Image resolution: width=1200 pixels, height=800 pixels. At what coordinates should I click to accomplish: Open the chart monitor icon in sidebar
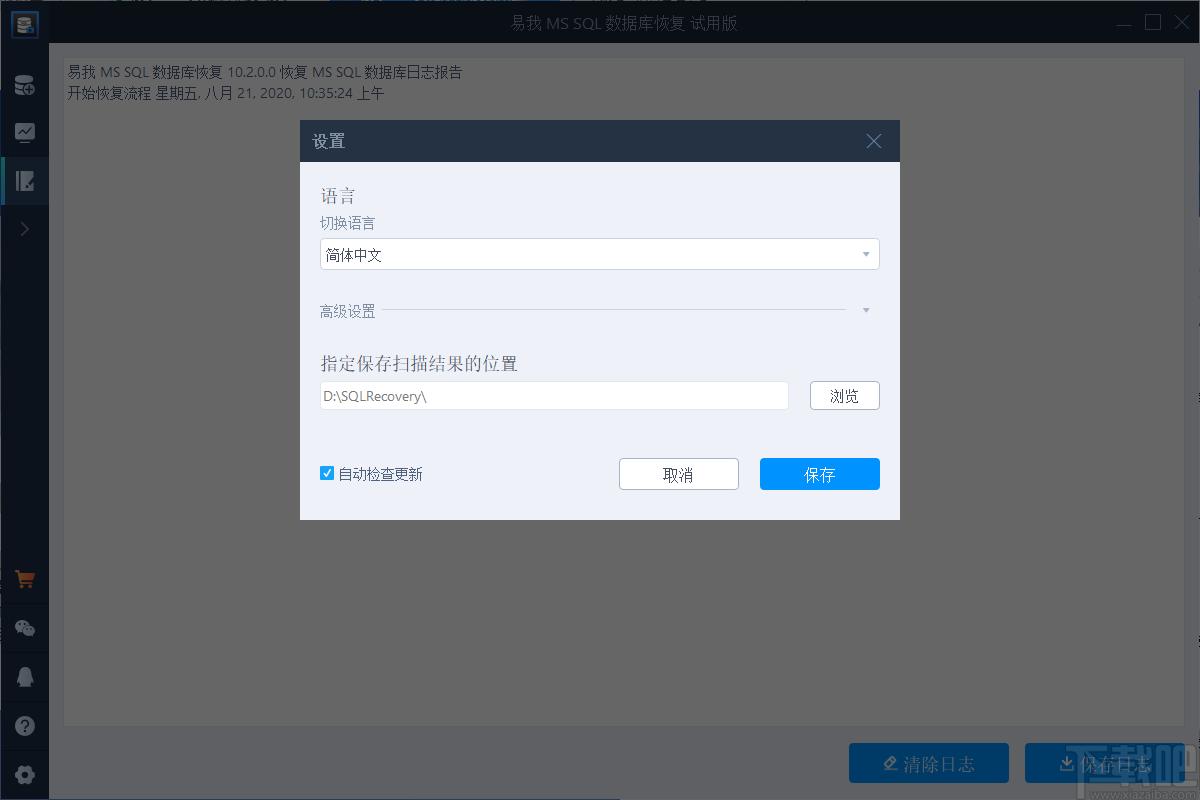pos(25,132)
